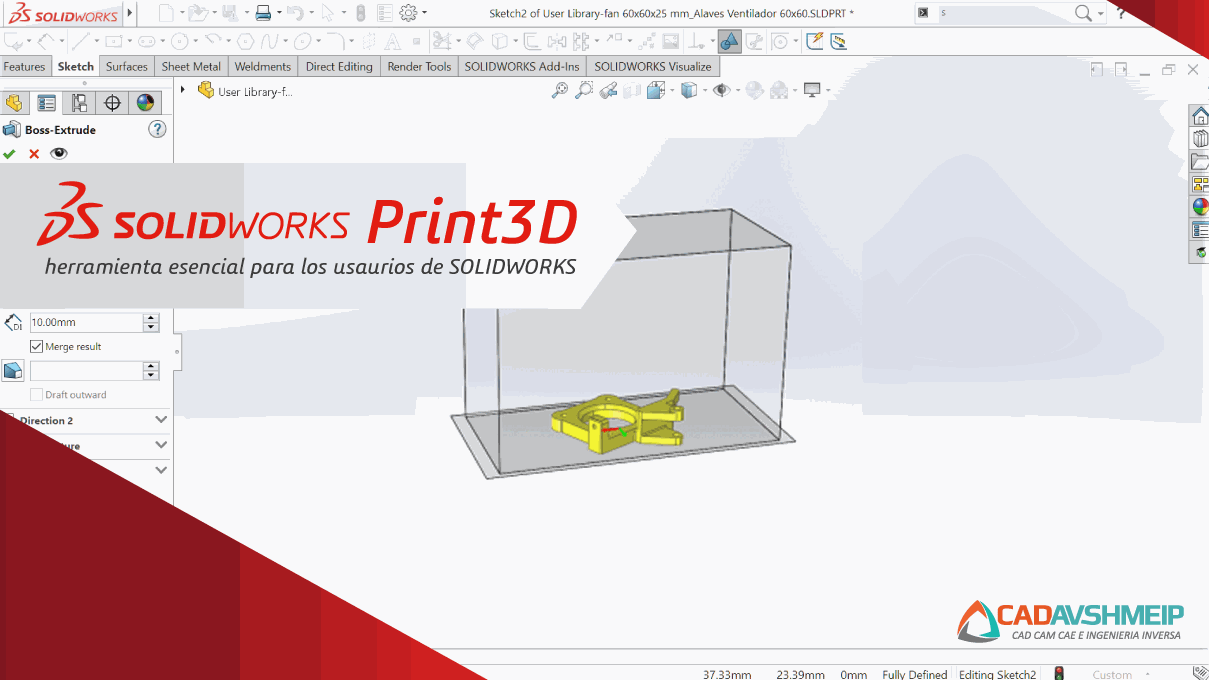1209x680 pixels.
Task: Click the depth field showing 10.00mm
Action: coord(86,322)
